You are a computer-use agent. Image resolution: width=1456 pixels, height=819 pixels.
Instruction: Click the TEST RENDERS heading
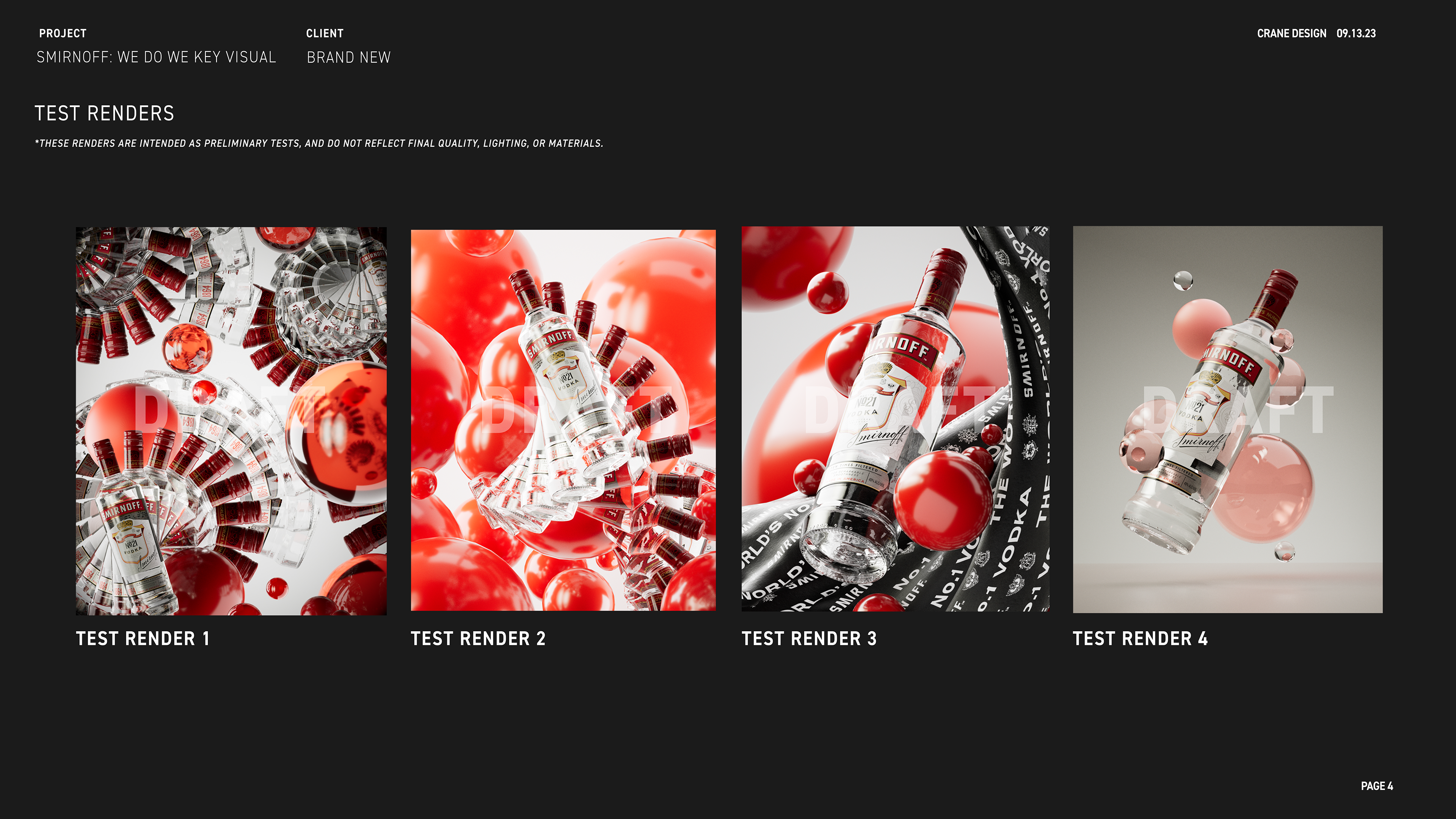(105, 114)
